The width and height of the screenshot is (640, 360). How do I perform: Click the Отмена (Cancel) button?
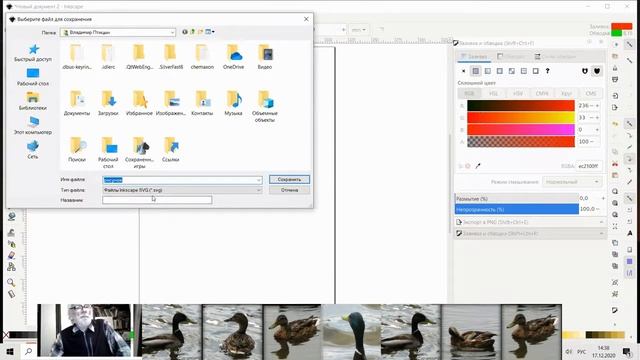[289, 190]
